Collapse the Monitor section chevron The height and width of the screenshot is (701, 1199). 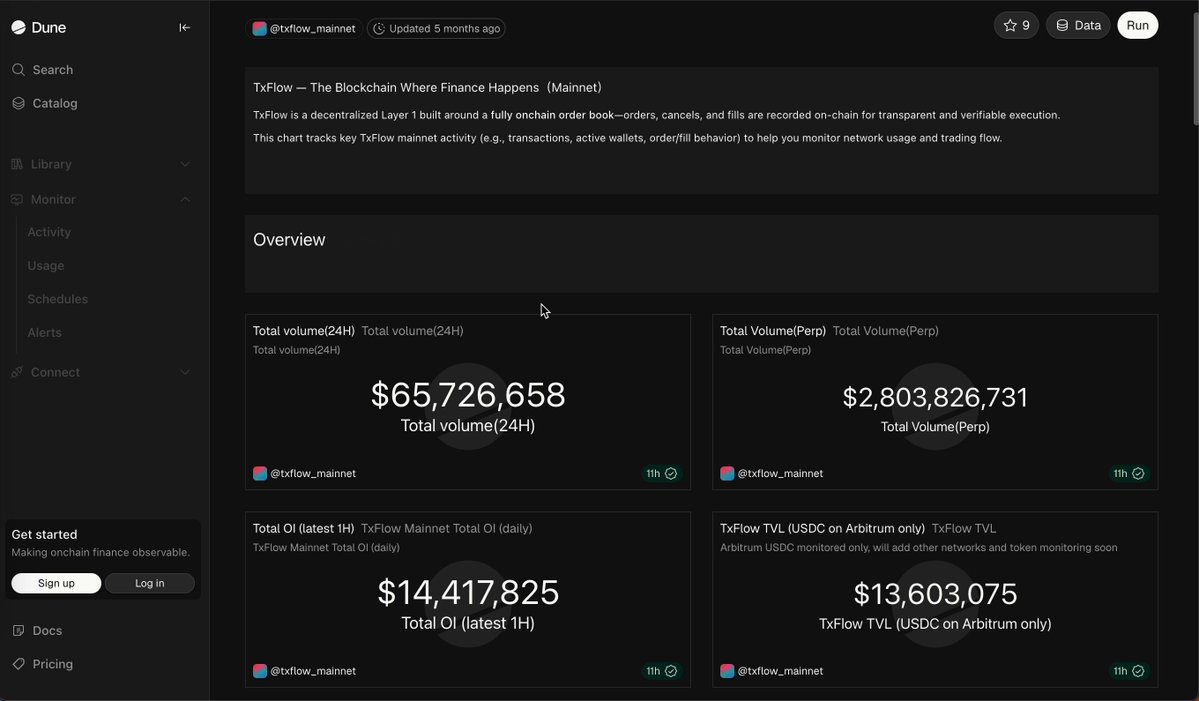pos(184,200)
